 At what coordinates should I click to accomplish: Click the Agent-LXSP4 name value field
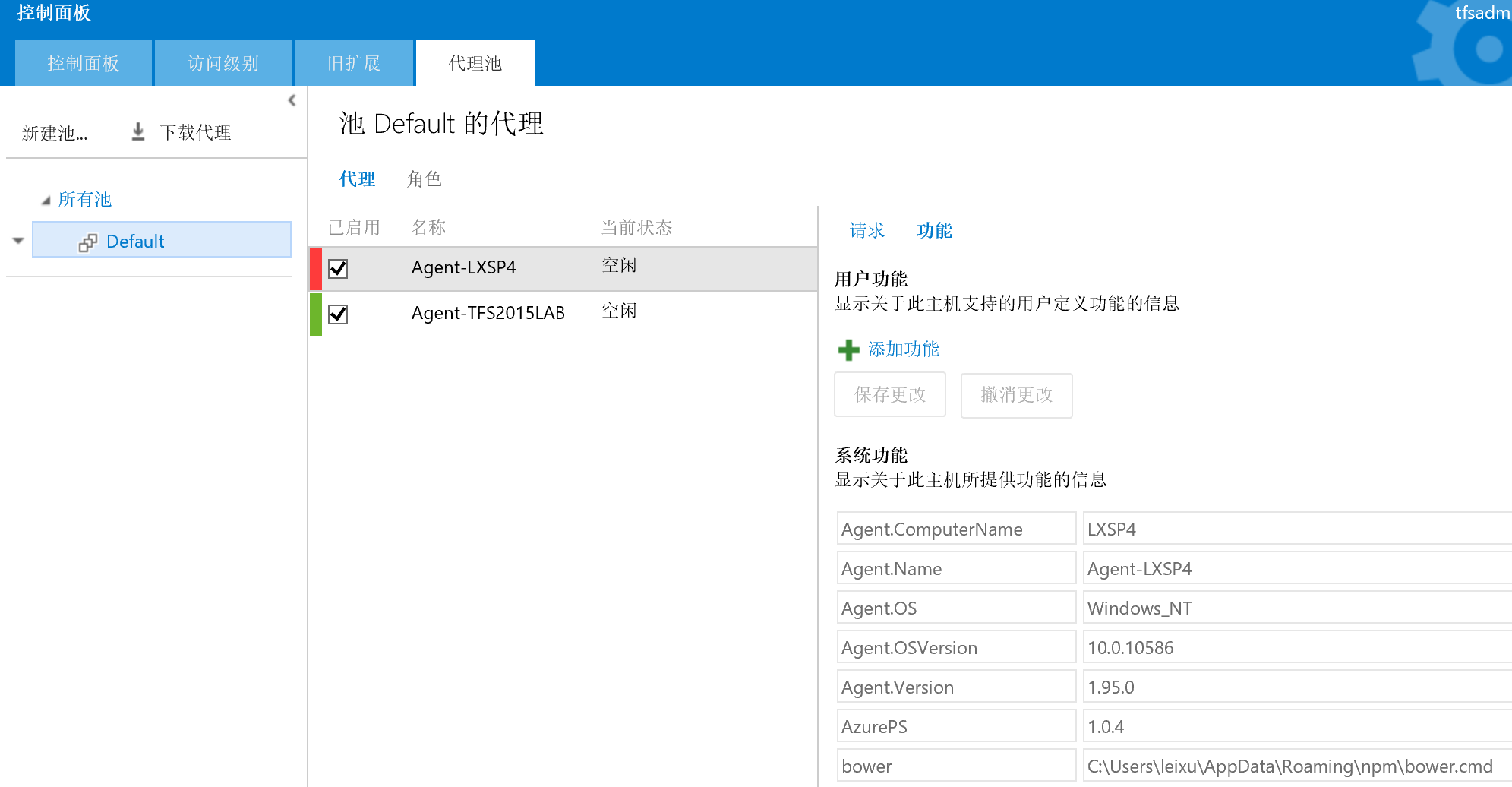coord(1297,568)
